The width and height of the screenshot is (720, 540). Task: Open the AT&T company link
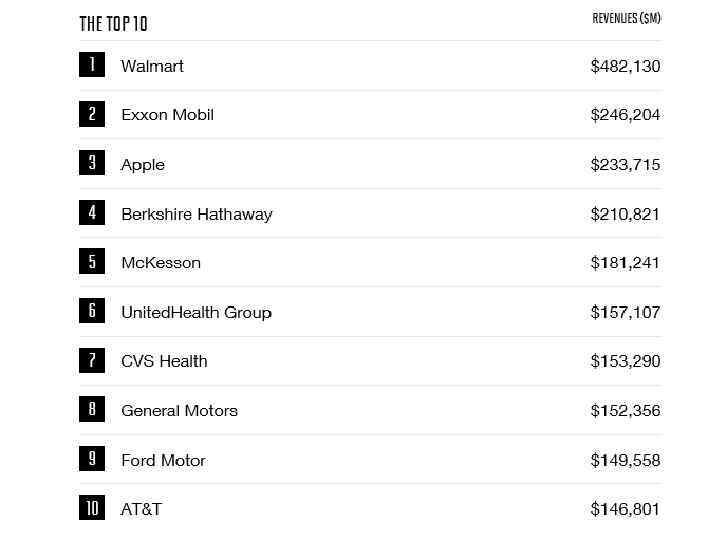coord(141,509)
